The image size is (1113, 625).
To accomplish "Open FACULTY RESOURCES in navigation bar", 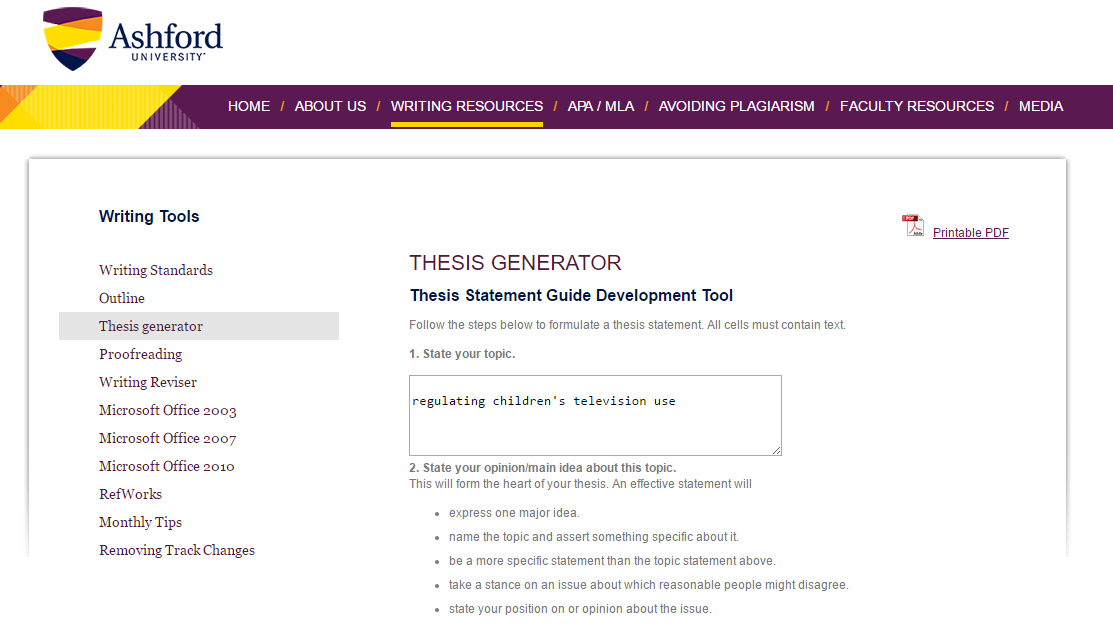I will click(916, 106).
